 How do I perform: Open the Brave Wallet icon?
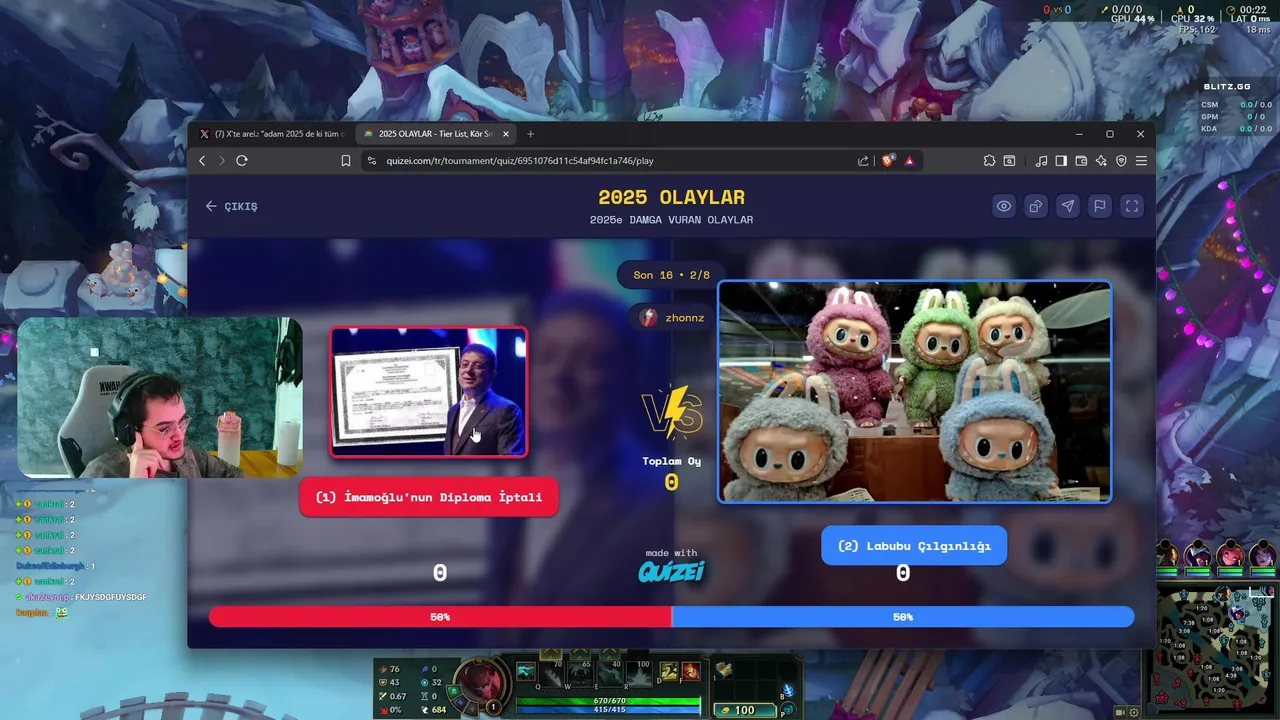[x=1081, y=161]
